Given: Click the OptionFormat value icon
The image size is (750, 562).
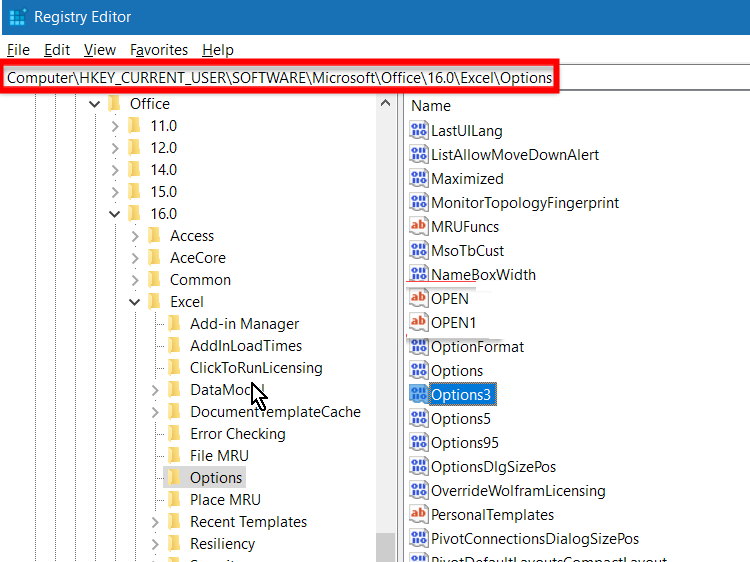Looking at the screenshot, I should (419, 346).
